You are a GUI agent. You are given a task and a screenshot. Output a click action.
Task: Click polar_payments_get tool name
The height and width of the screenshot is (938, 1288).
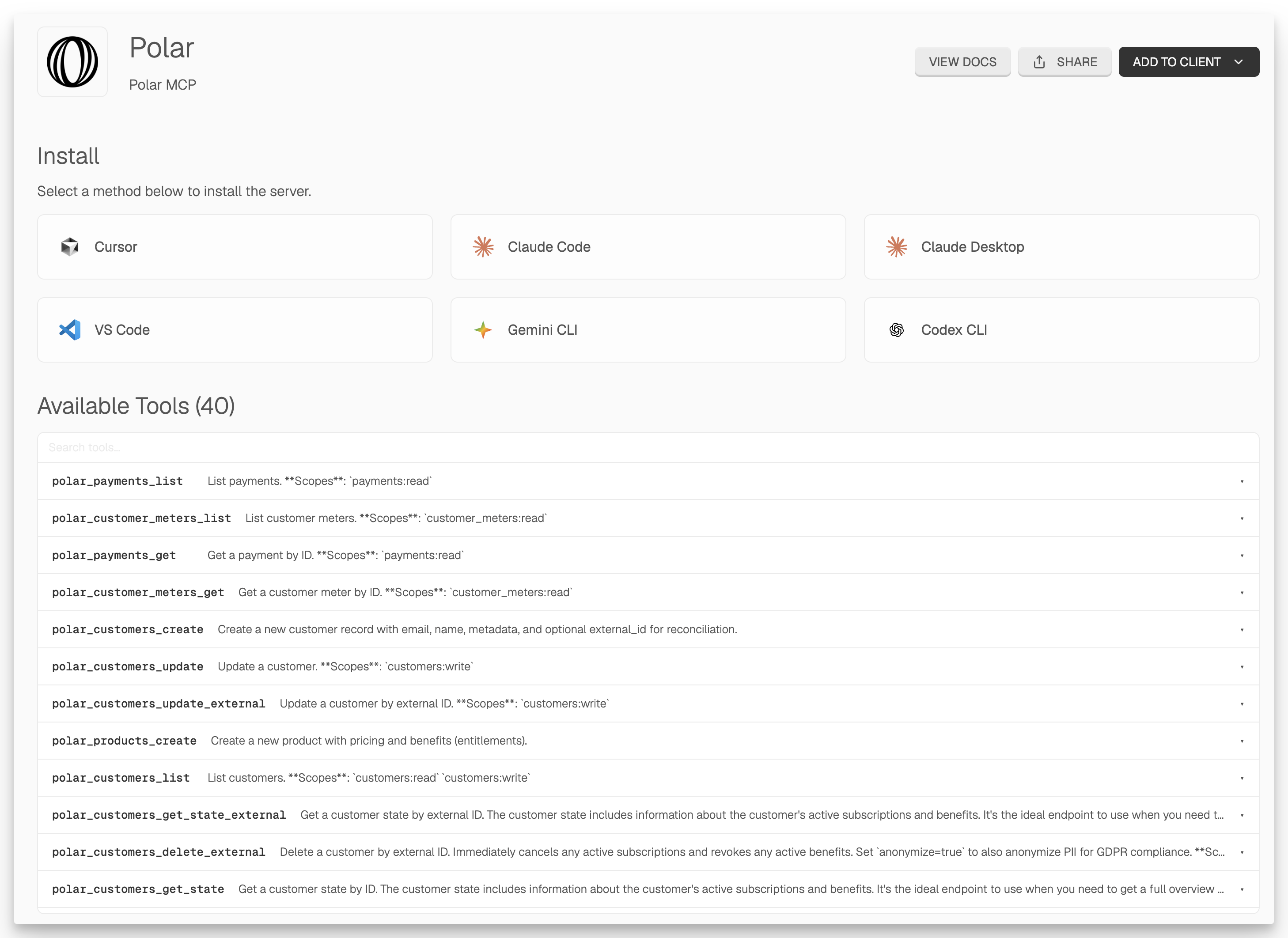click(x=114, y=555)
